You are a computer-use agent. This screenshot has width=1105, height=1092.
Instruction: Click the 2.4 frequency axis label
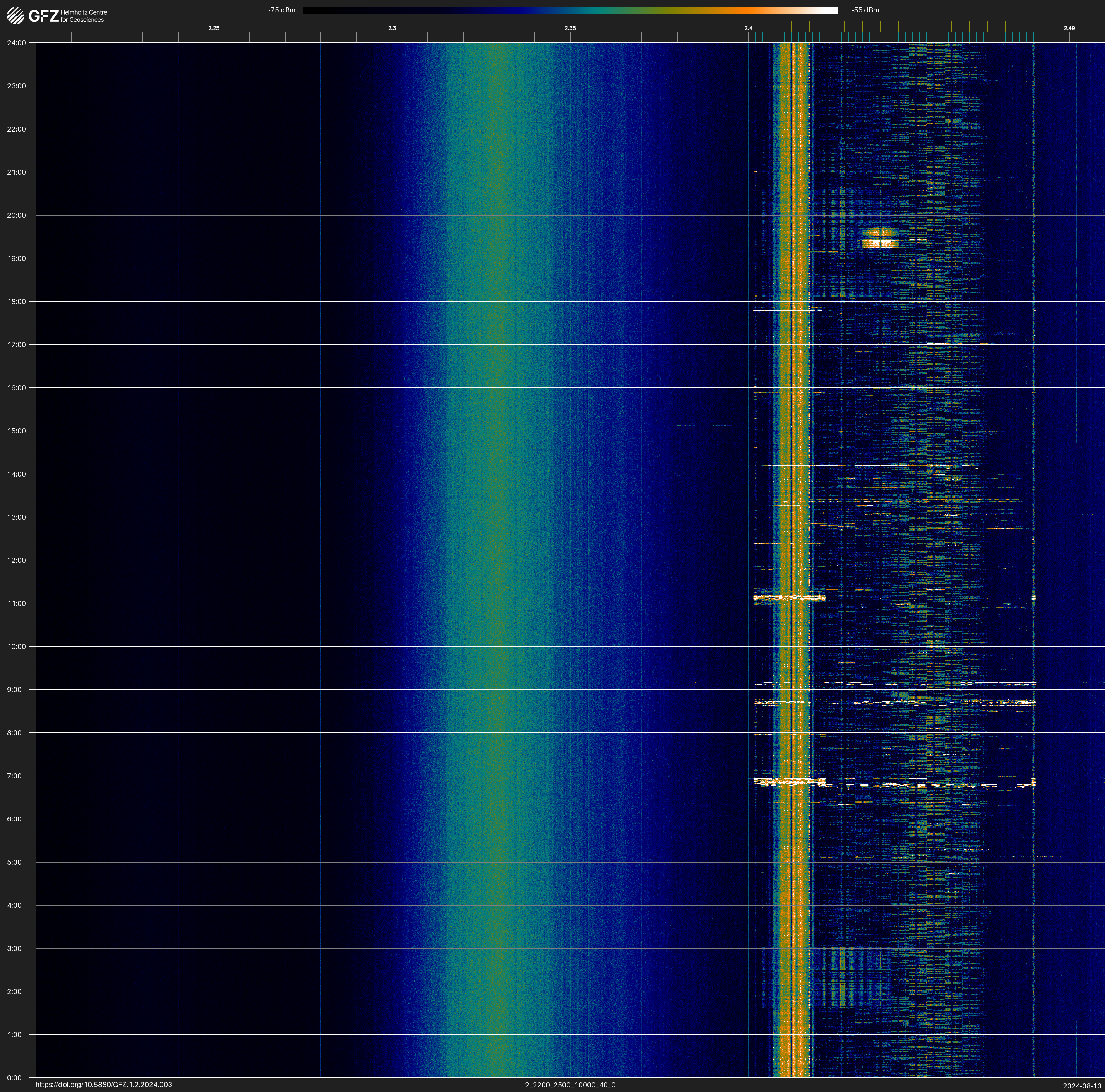pyautogui.click(x=748, y=28)
